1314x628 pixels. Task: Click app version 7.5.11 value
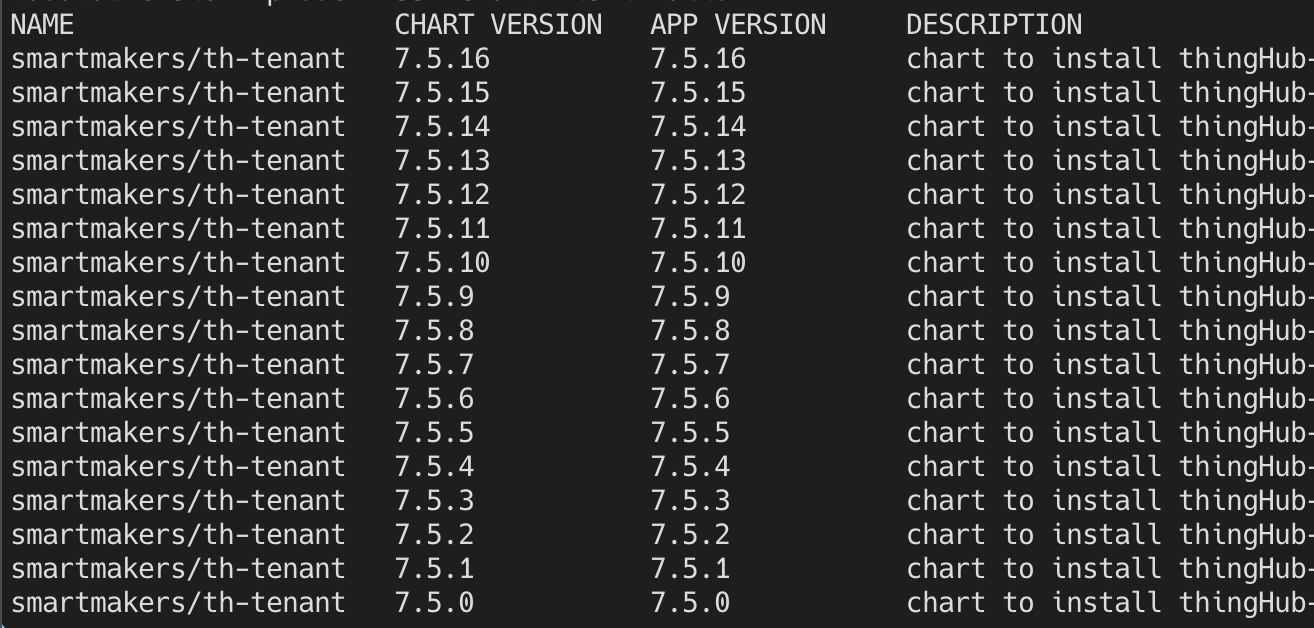698,229
